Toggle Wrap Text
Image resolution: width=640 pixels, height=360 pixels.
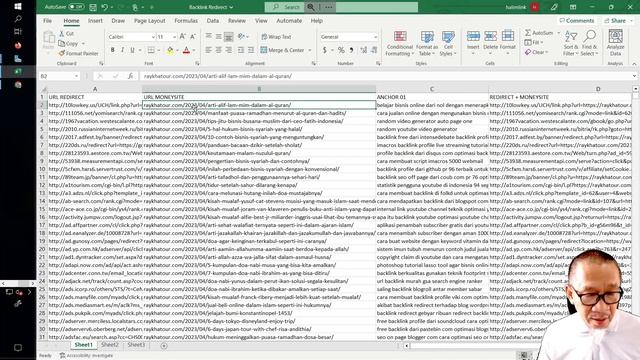click(x=276, y=37)
